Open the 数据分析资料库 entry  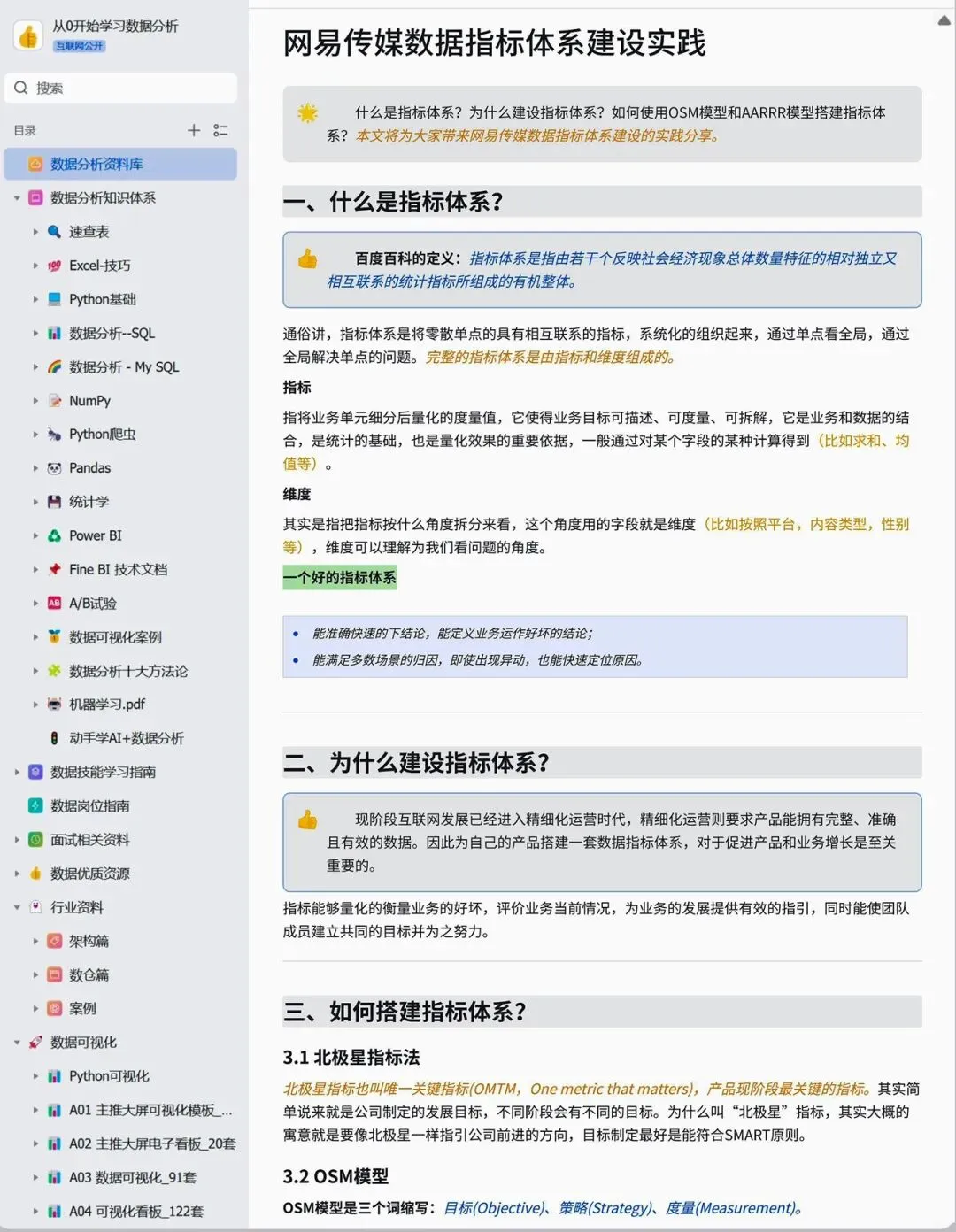tap(120, 164)
